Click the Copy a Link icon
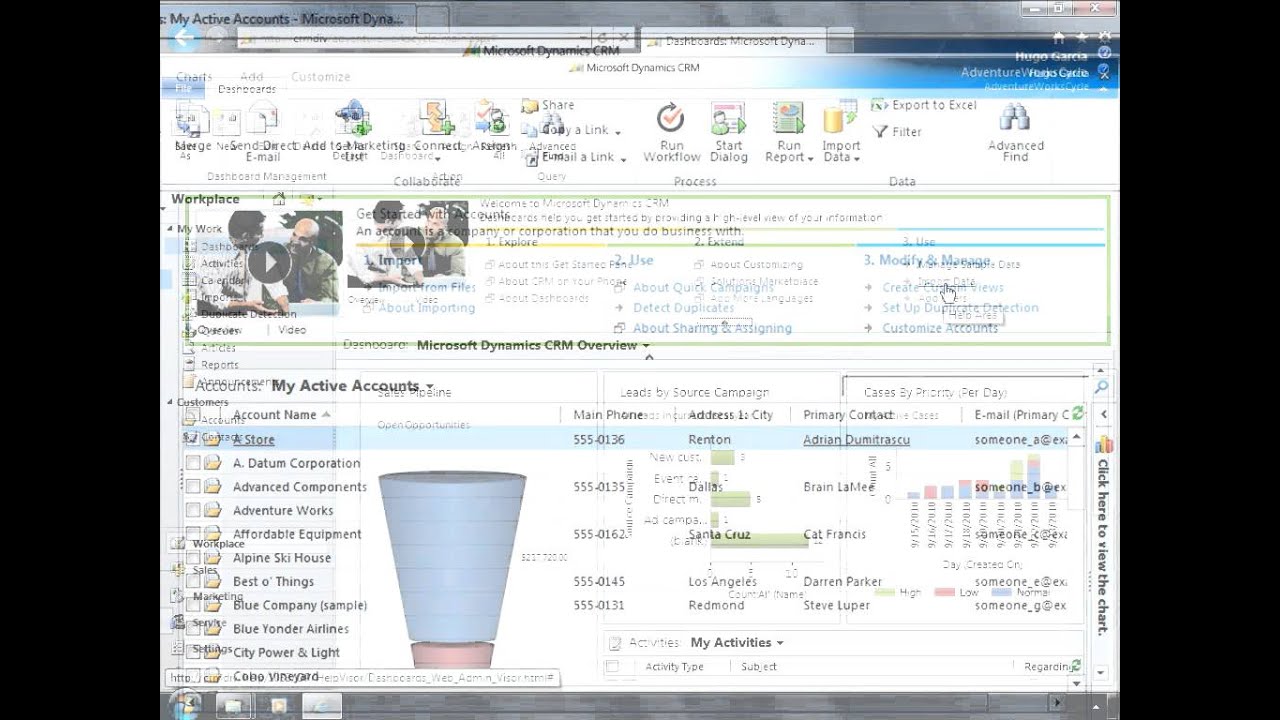Screen dimensions: 1280x720 pos(529,129)
